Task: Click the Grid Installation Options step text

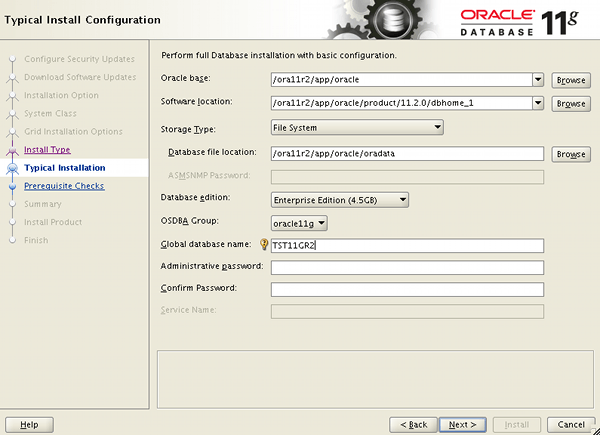Action: pos(73,132)
